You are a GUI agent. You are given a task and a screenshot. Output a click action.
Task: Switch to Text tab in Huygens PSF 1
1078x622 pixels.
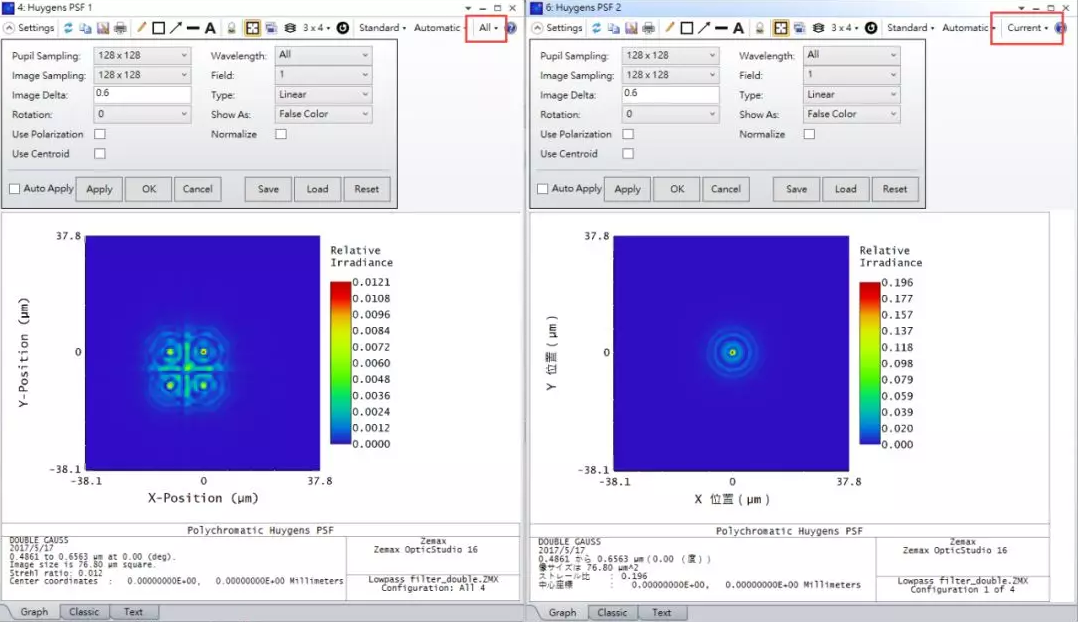click(x=133, y=612)
